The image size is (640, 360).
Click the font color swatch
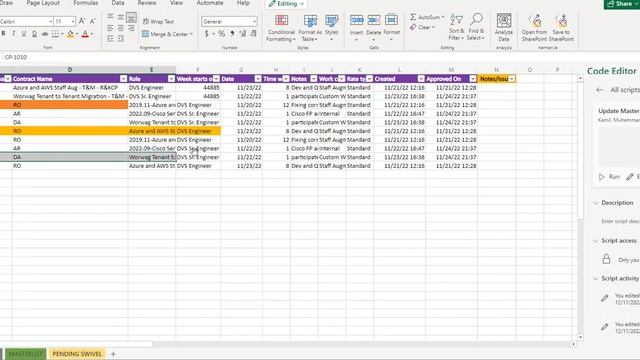[85, 34]
